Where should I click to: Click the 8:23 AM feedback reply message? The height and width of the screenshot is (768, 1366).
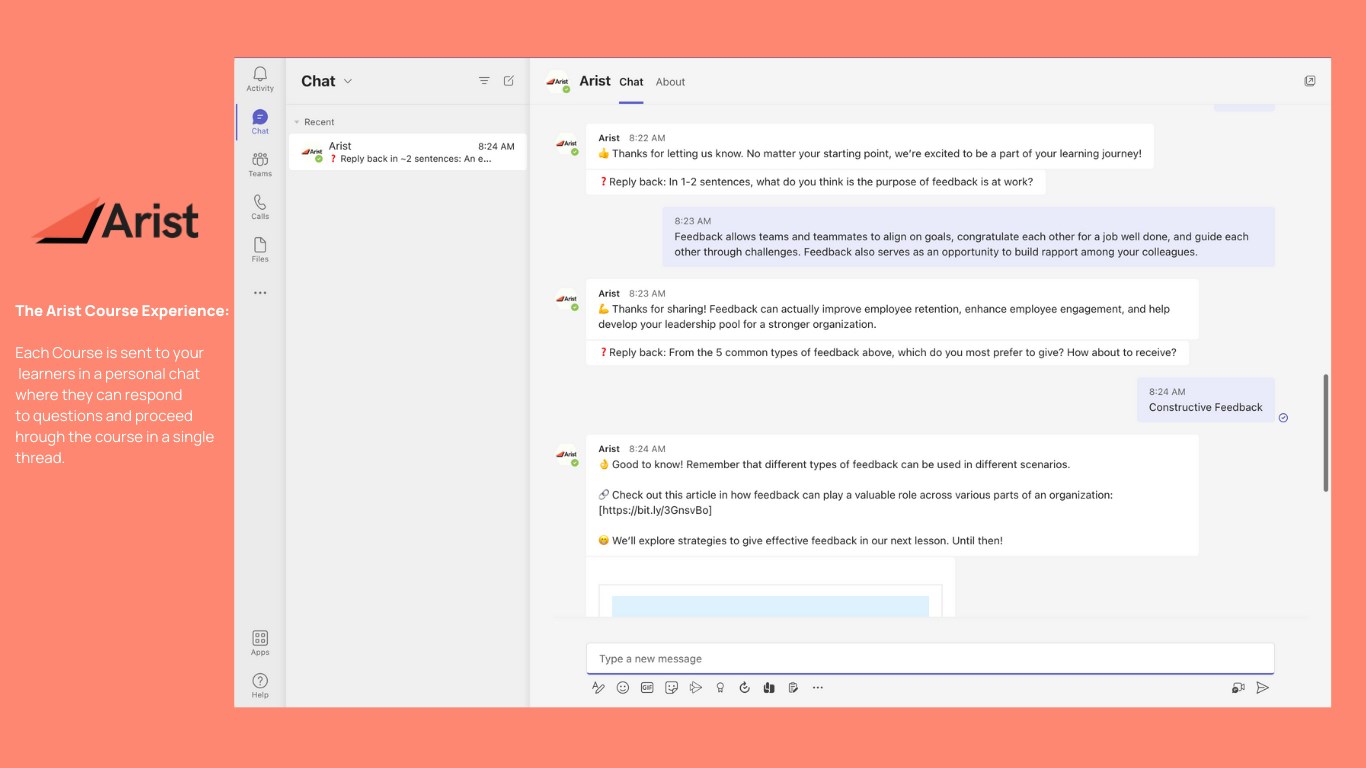point(968,237)
